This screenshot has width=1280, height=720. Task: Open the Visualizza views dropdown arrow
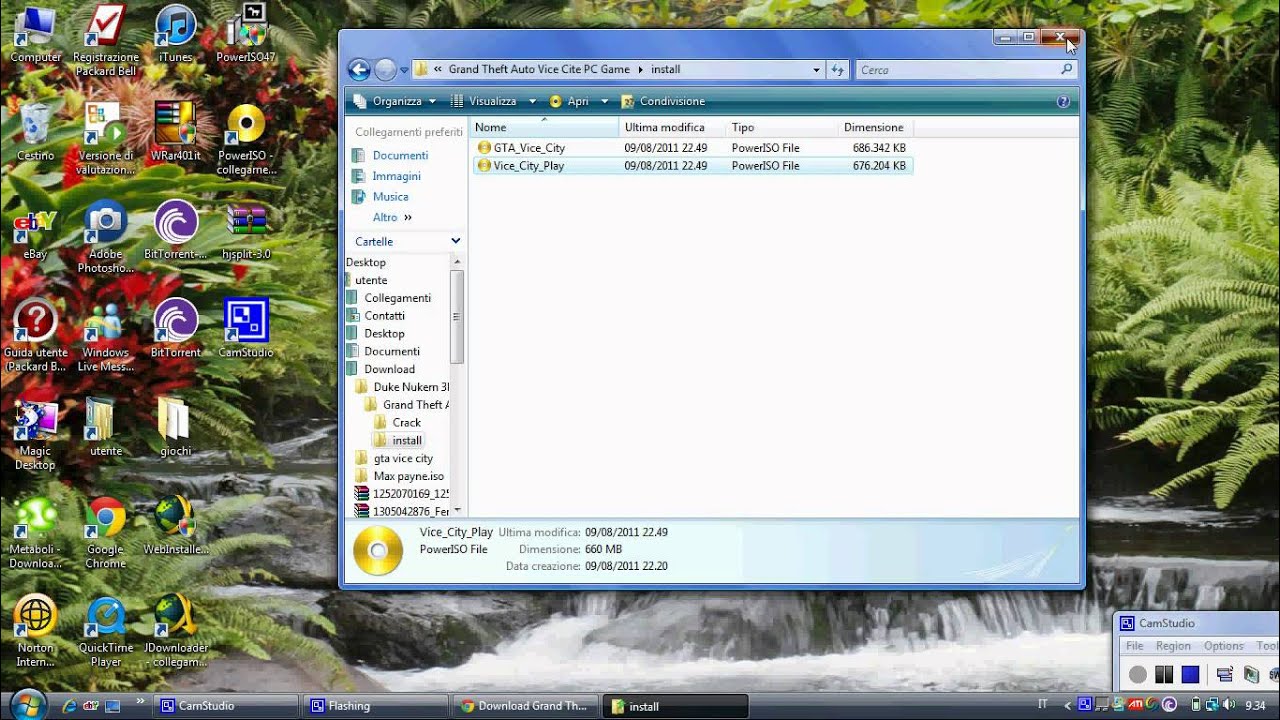[532, 101]
